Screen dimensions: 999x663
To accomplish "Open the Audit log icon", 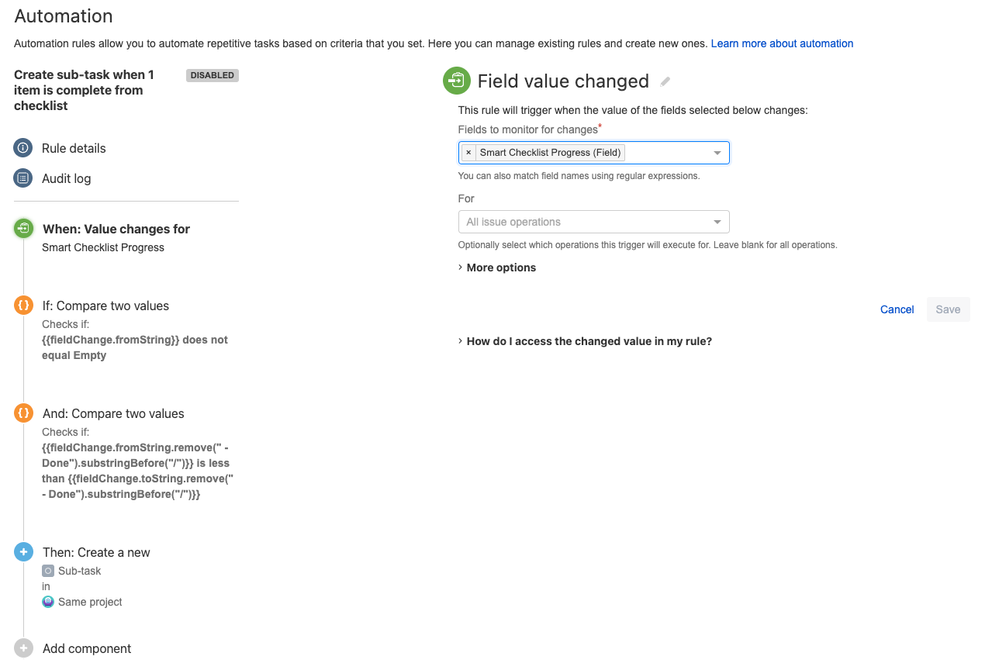I will pyautogui.click(x=23, y=178).
